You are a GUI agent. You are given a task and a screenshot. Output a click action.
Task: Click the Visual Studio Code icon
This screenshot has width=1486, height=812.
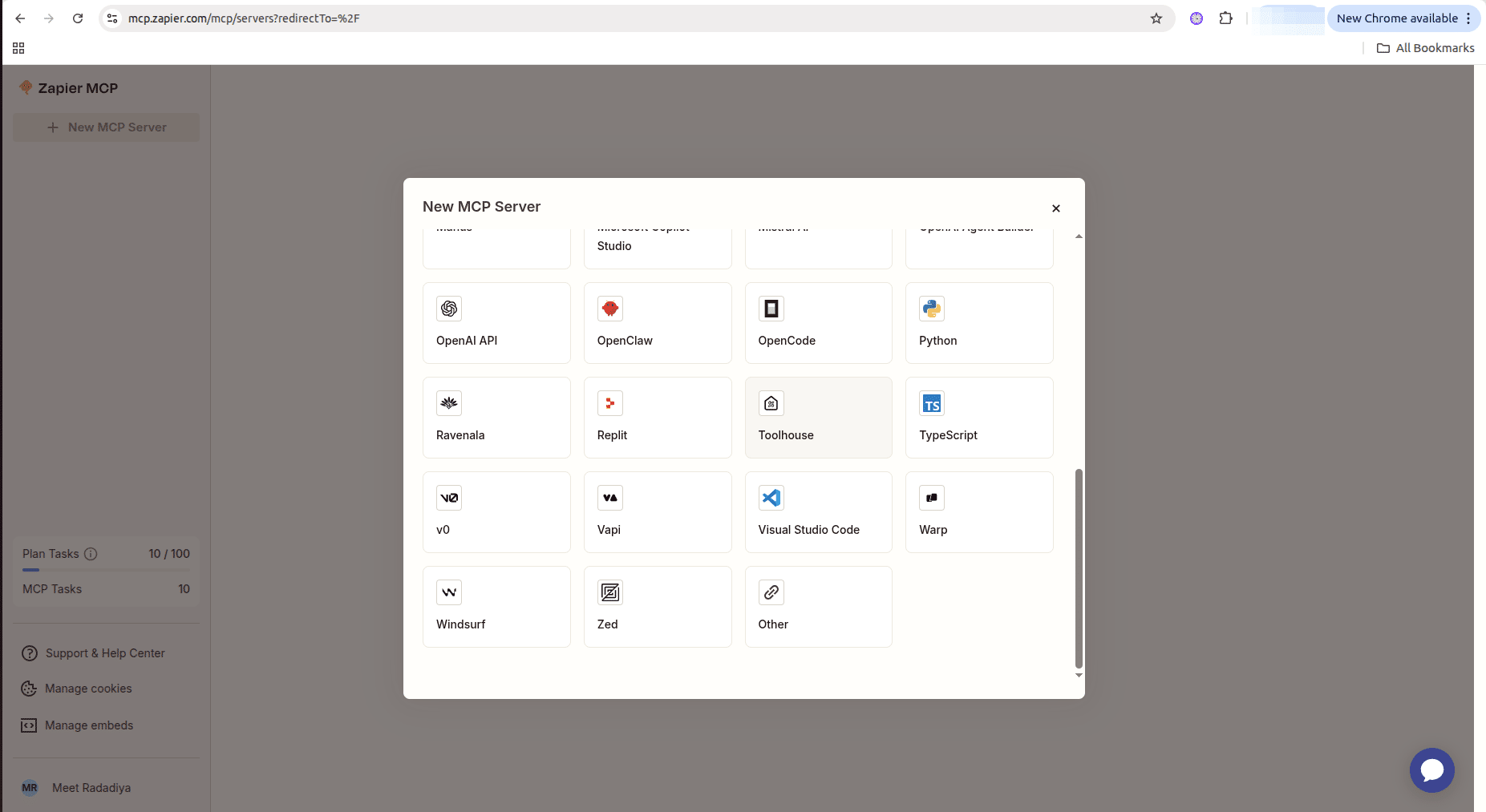(x=771, y=498)
